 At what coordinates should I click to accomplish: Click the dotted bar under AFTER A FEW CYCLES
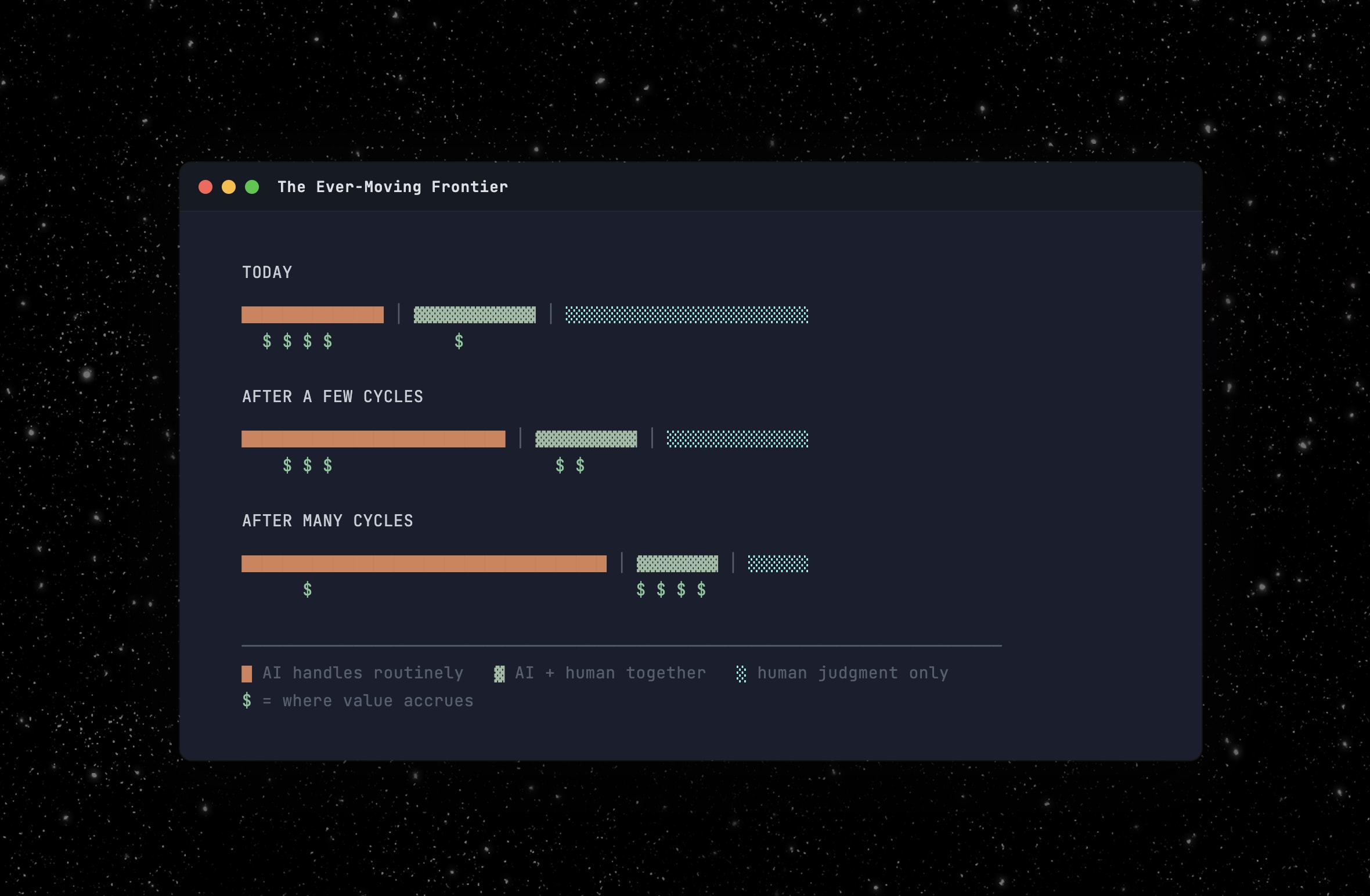point(737,439)
